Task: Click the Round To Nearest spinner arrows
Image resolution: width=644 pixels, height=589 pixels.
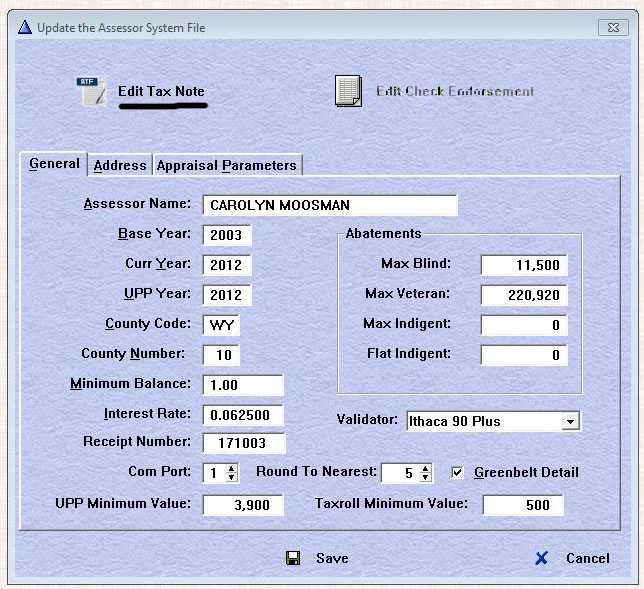Action: point(426,473)
